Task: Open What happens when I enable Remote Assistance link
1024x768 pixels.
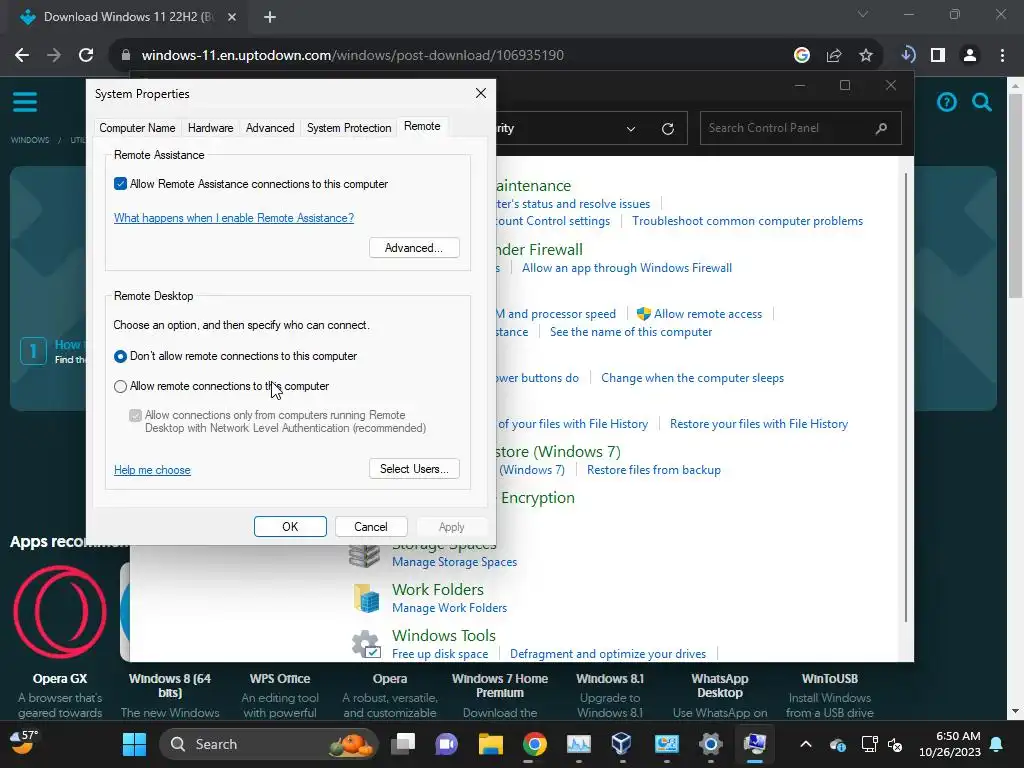Action: (234, 218)
